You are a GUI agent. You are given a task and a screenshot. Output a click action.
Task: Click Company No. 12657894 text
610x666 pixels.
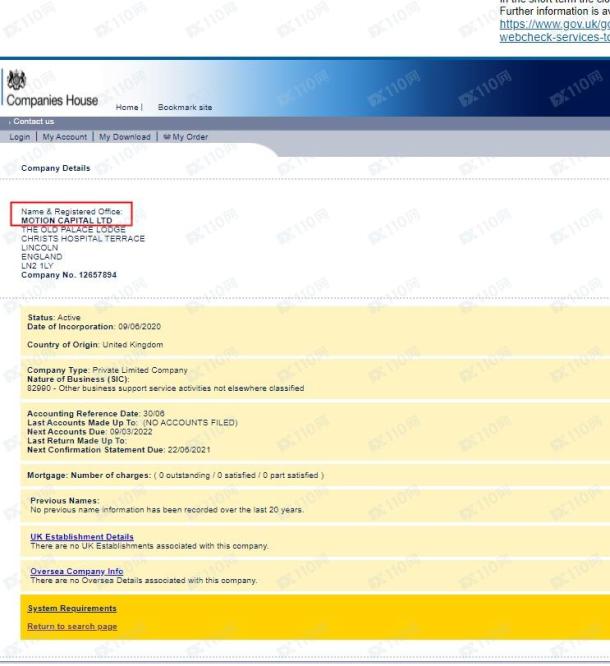(x=69, y=275)
